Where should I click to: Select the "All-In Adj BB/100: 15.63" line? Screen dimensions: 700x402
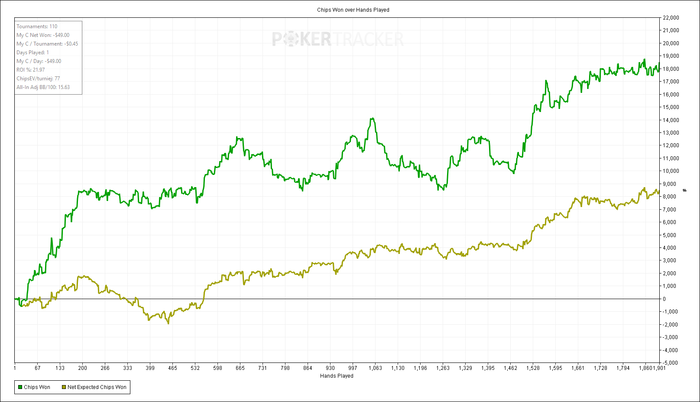[x=43, y=87]
